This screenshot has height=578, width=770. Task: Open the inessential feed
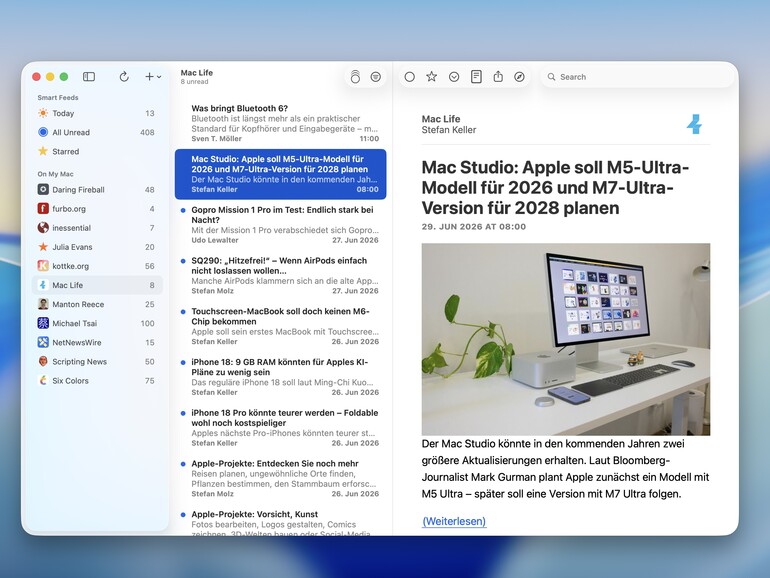point(97,228)
